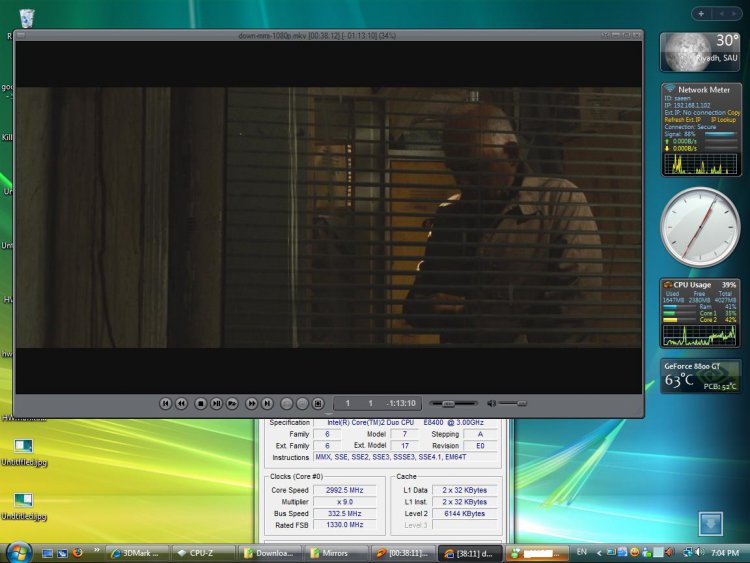Viewport: 750px width, 563px height.
Task: Switch to the 3DMark taskbar window
Action: pos(137,553)
